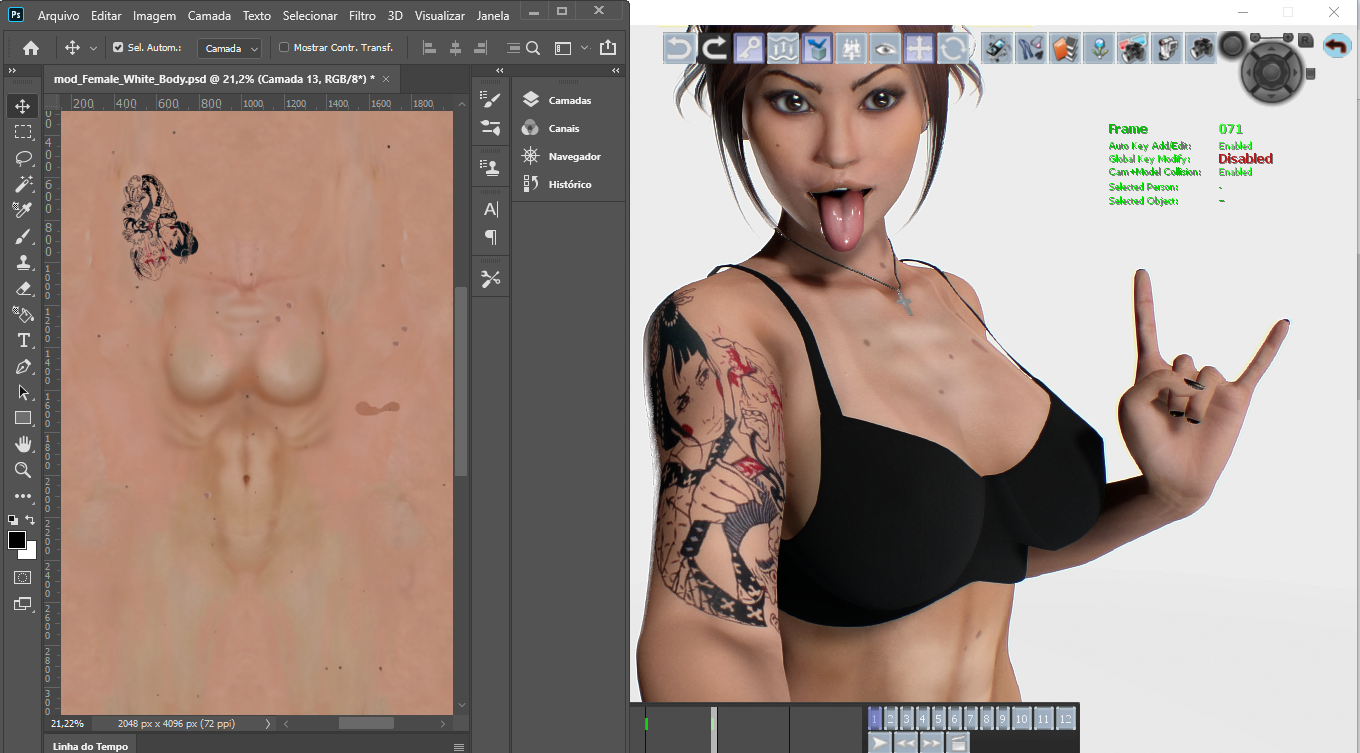The height and width of the screenshot is (753, 1360).
Task: Select the Move tool
Action: pos(23,106)
